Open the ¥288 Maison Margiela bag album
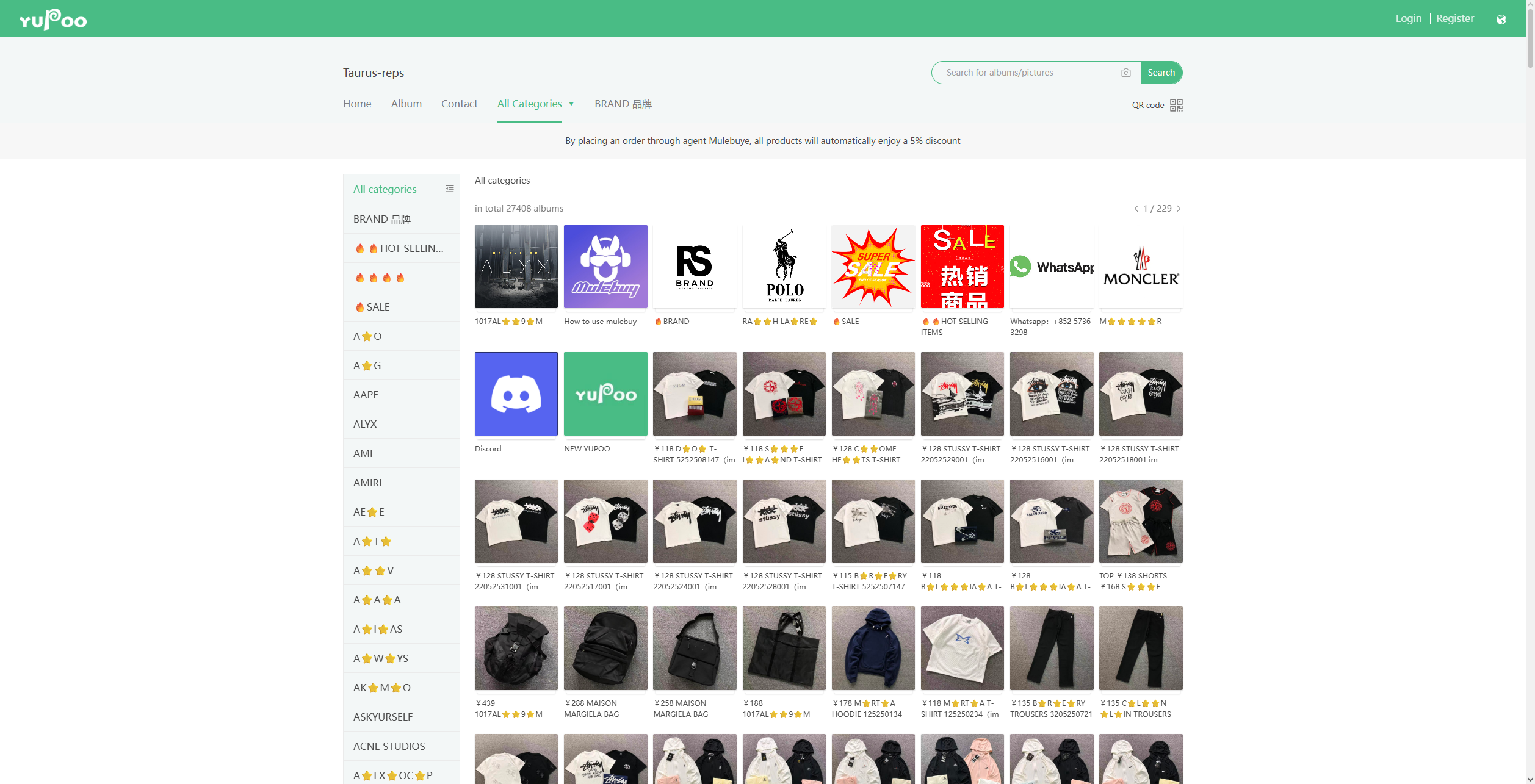The width and height of the screenshot is (1535, 784). [x=605, y=648]
